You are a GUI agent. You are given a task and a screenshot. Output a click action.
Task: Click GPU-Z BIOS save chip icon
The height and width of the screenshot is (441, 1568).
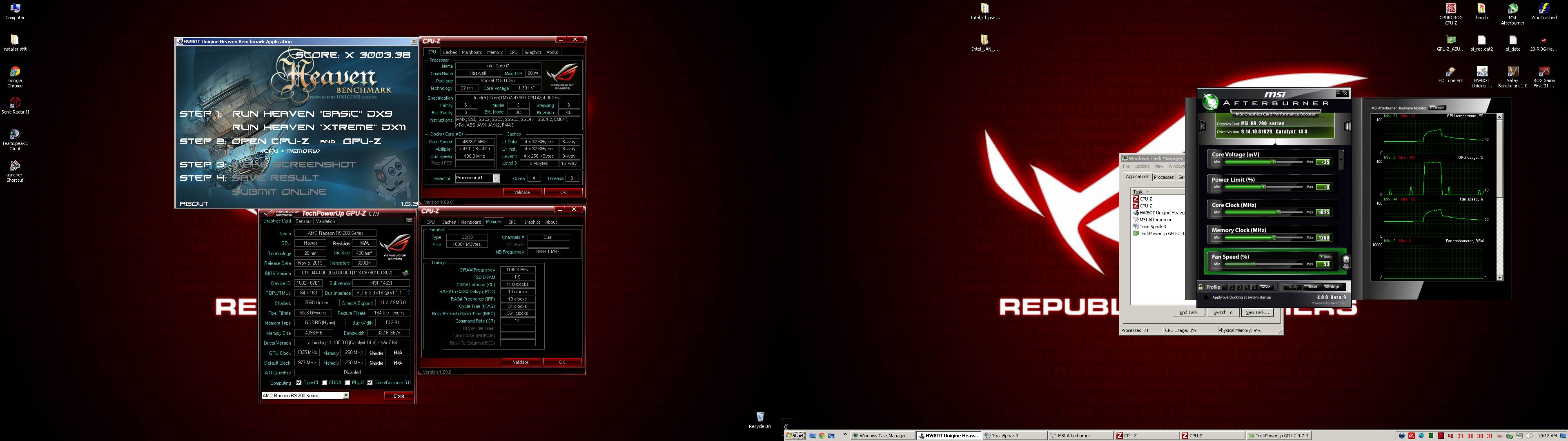point(405,273)
